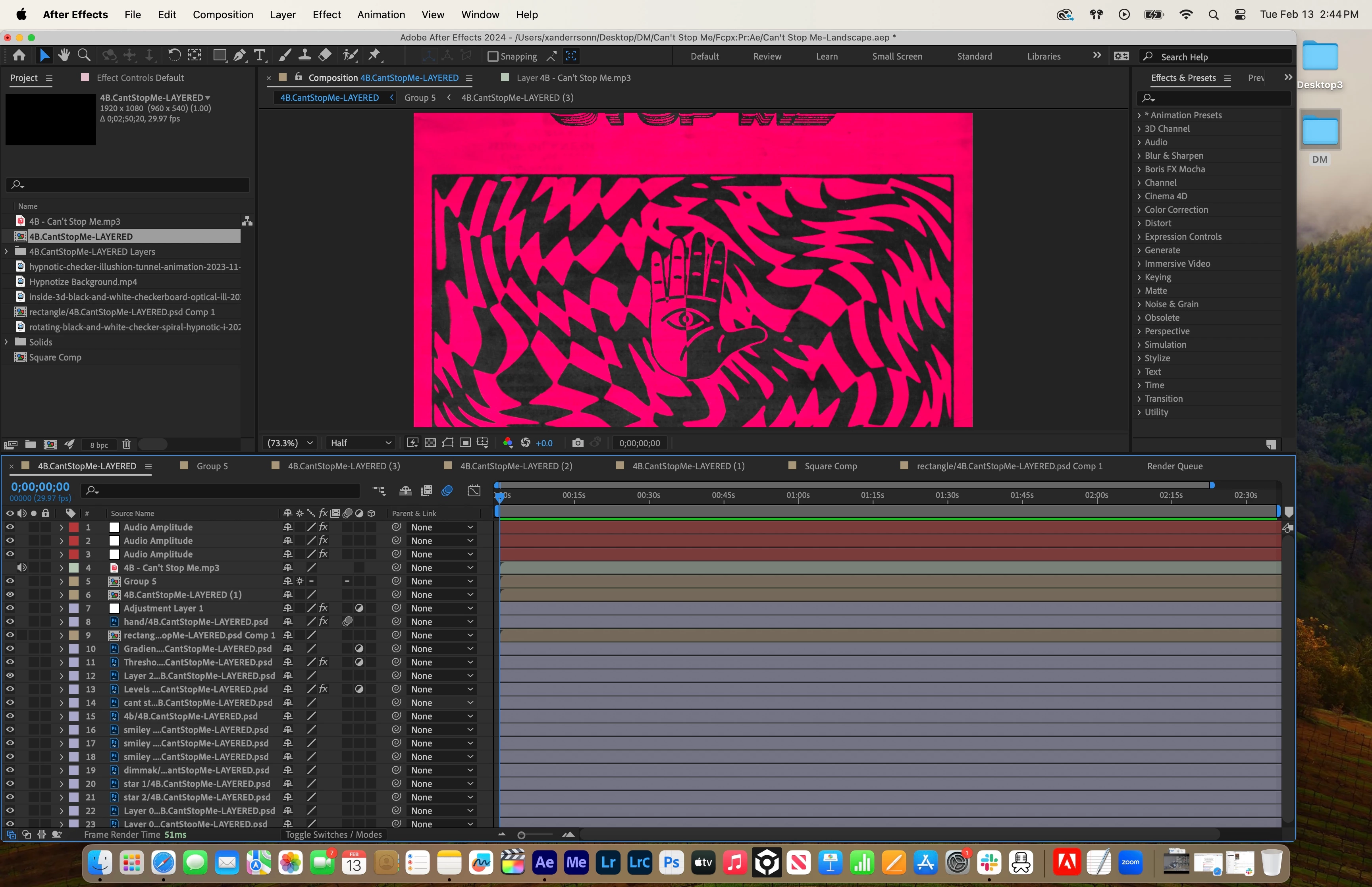Switch to the Square Comp timeline tab
The width and height of the screenshot is (1372, 887).
tap(830, 466)
